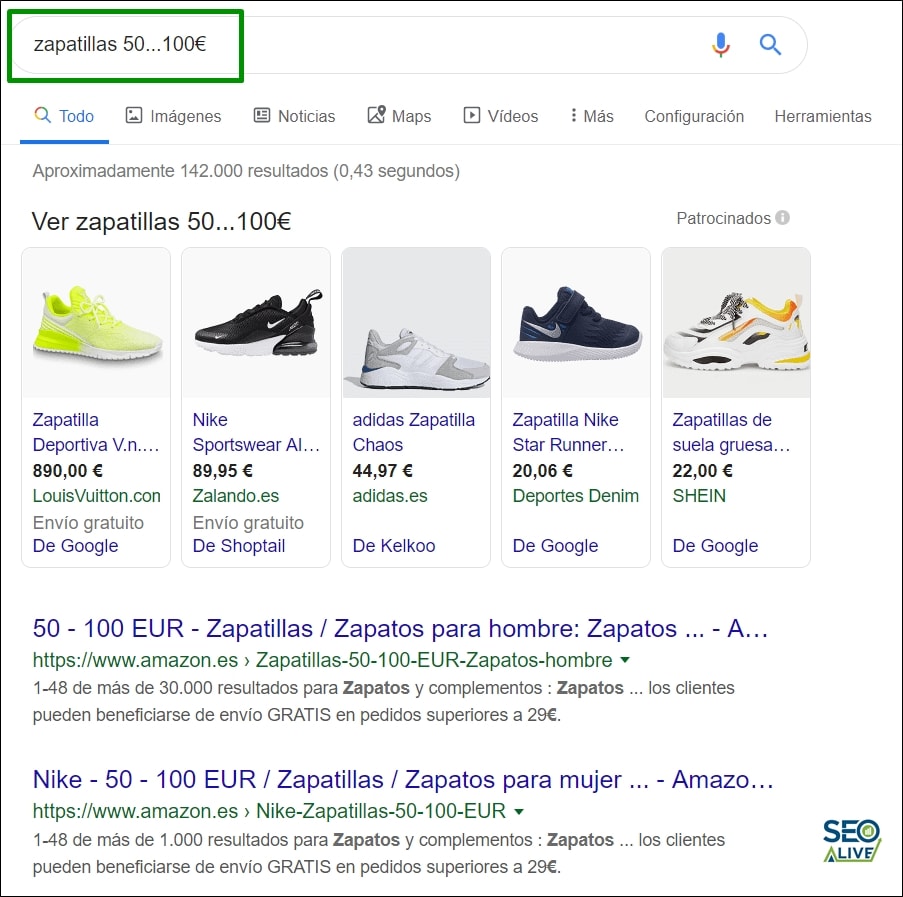Viewport: 903px width, 897px height.
Task: Expand the first Amazon result URL dropdown
Action: [x=625, y=660]
